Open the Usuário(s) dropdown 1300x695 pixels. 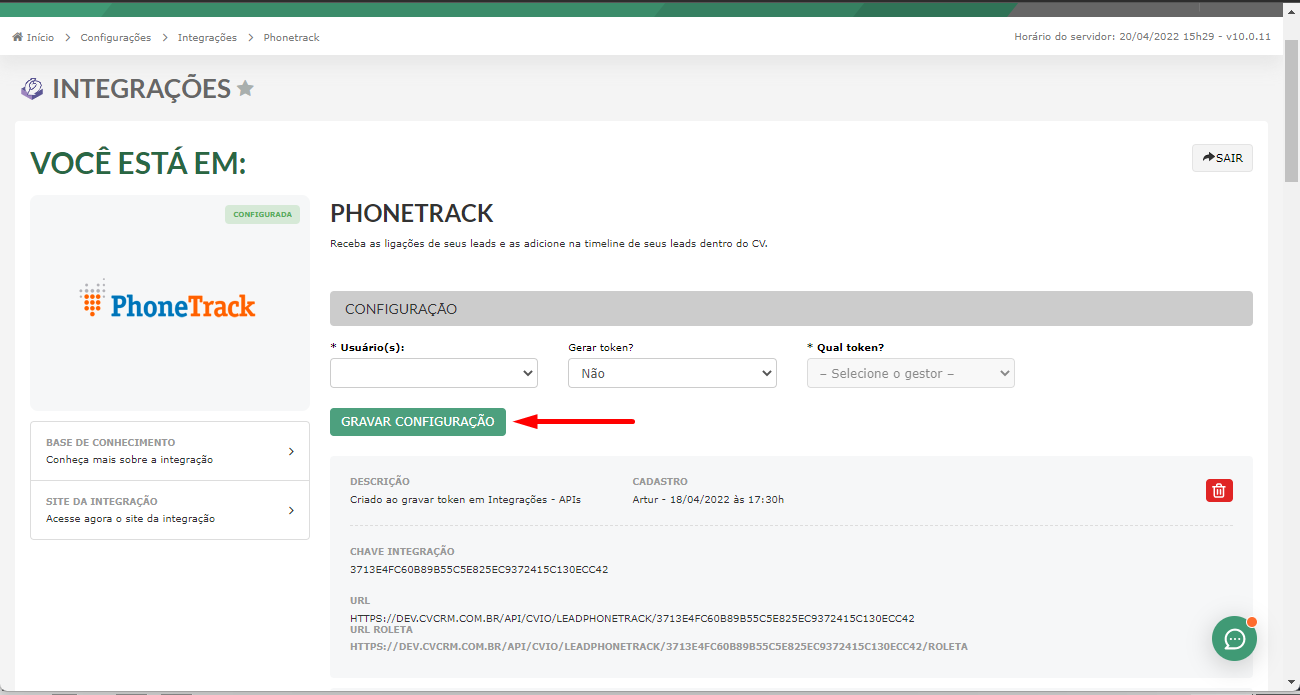coord(434,373)
